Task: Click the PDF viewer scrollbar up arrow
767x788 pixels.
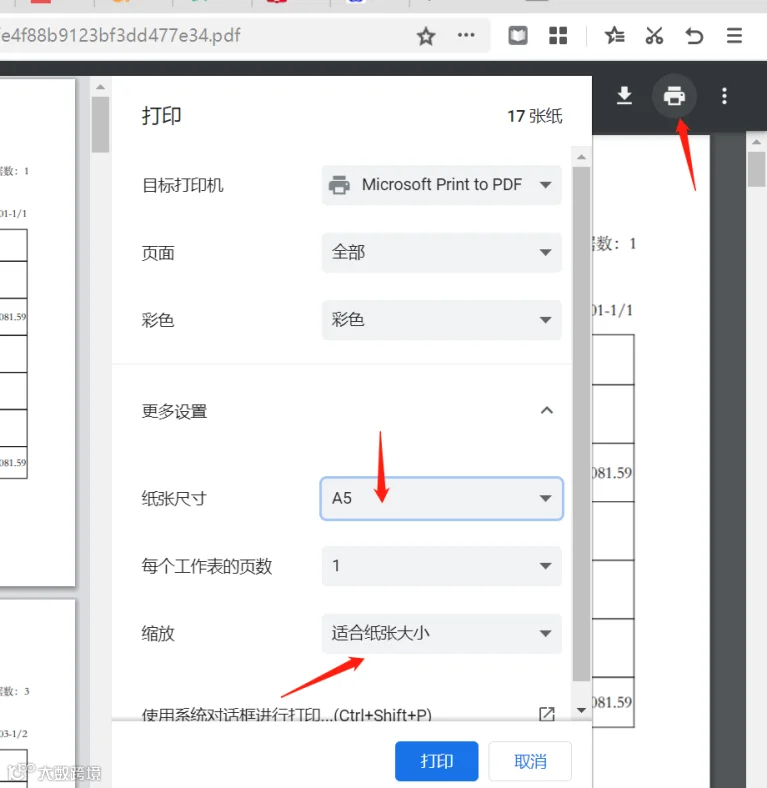Action: point(756,142)
